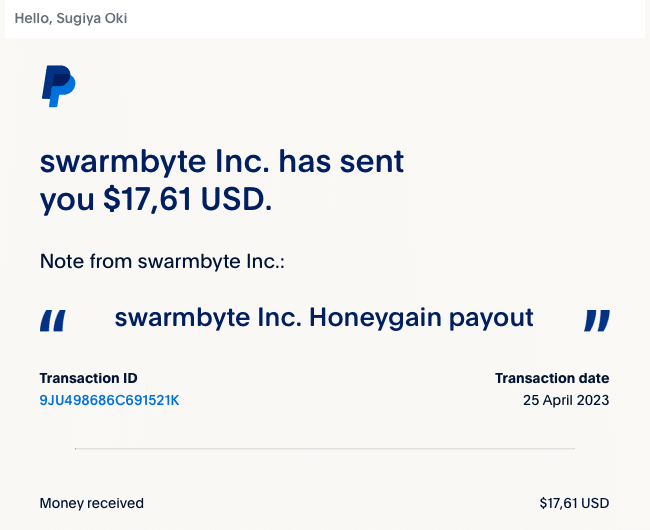Click the 'Money received' row label
Viewport: 650px width, 530px height.
point(92,503)
